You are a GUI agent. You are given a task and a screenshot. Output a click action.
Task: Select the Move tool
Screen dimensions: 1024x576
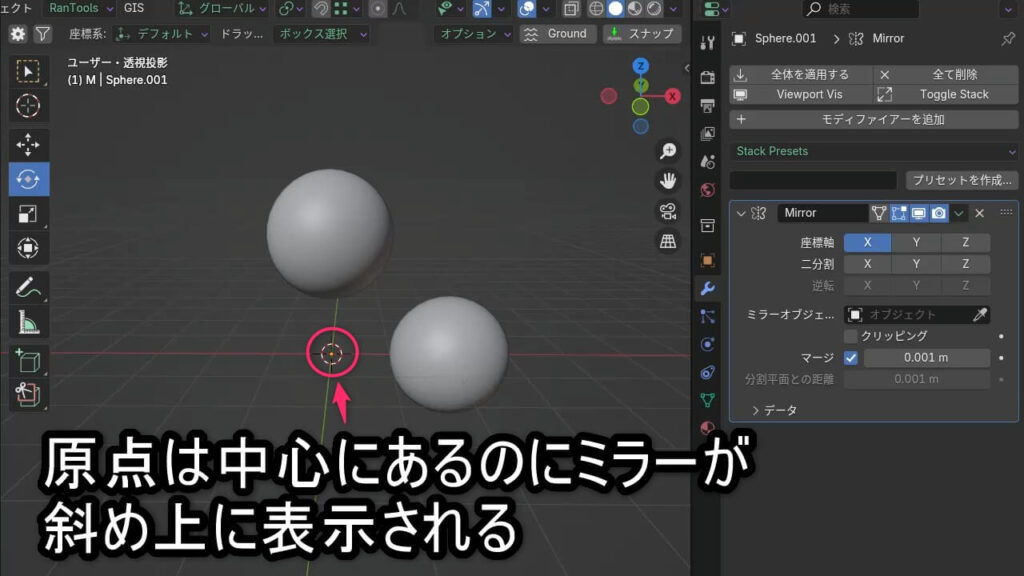28,145
